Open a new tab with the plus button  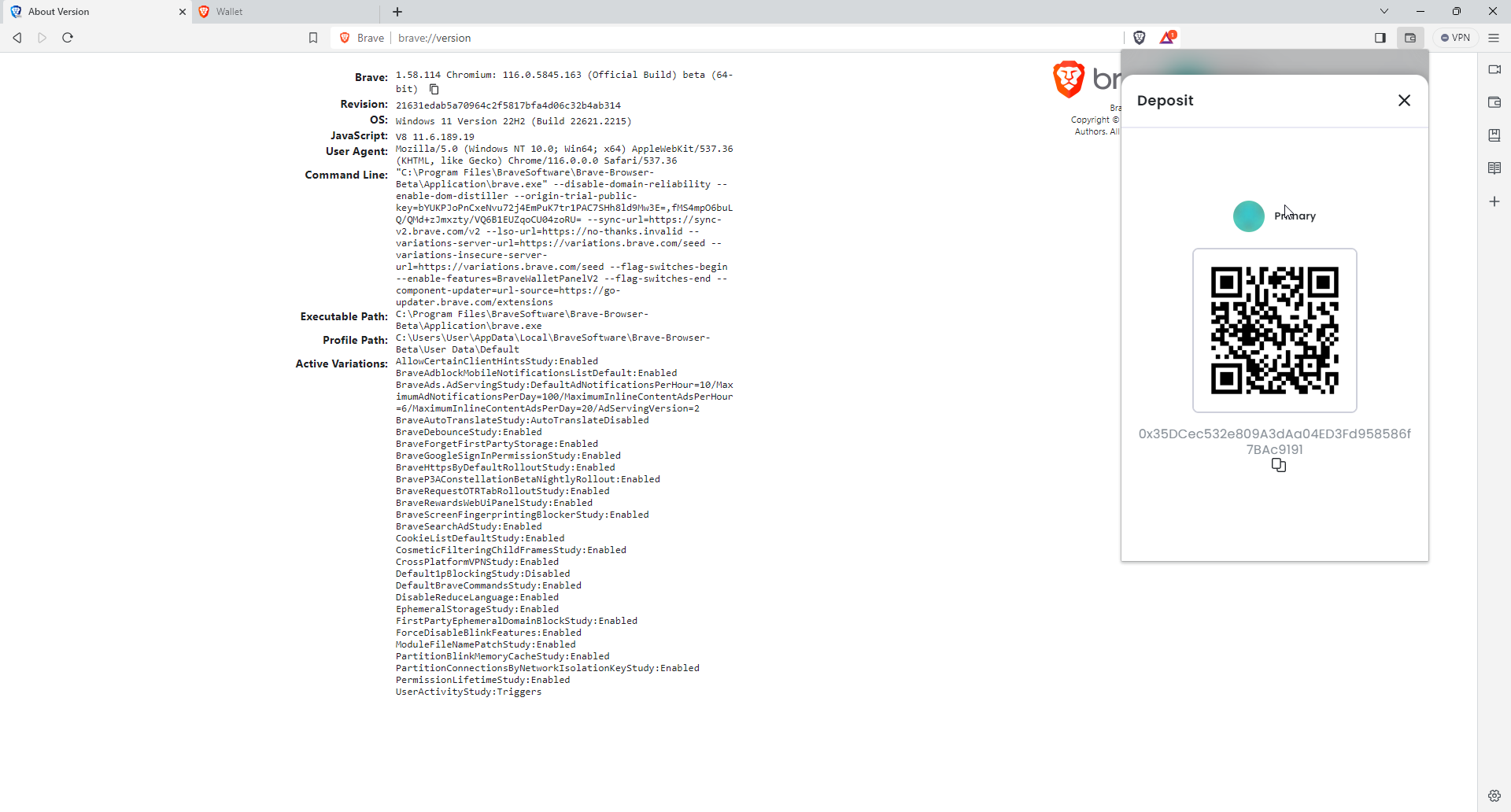397,12
